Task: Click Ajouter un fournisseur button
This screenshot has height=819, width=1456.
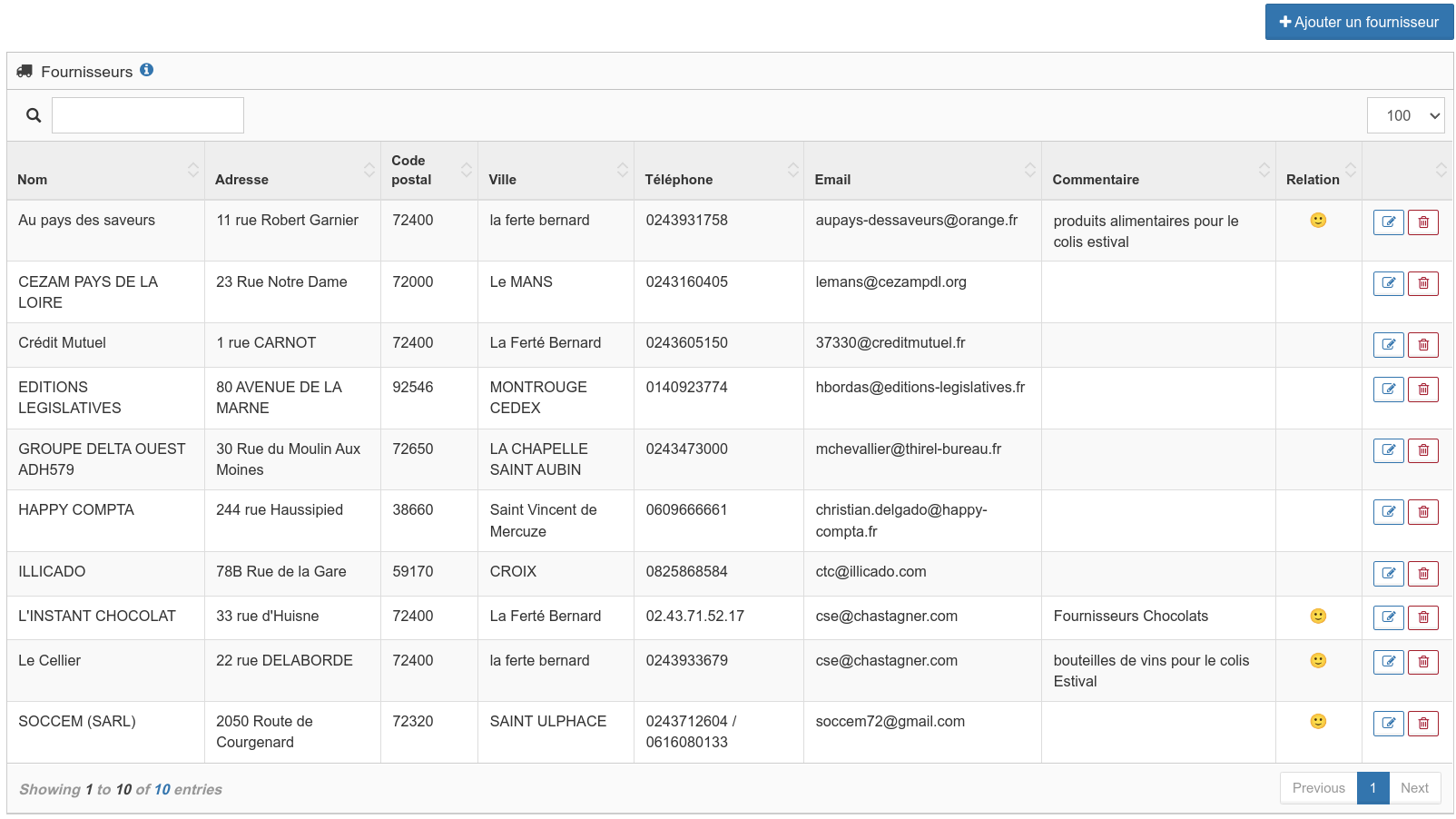Action: 1358,22
